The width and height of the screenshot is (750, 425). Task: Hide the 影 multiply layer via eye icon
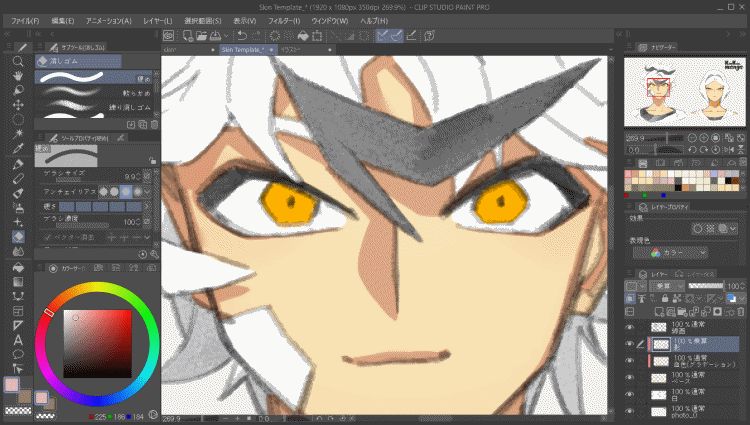(x=629, y=344)
